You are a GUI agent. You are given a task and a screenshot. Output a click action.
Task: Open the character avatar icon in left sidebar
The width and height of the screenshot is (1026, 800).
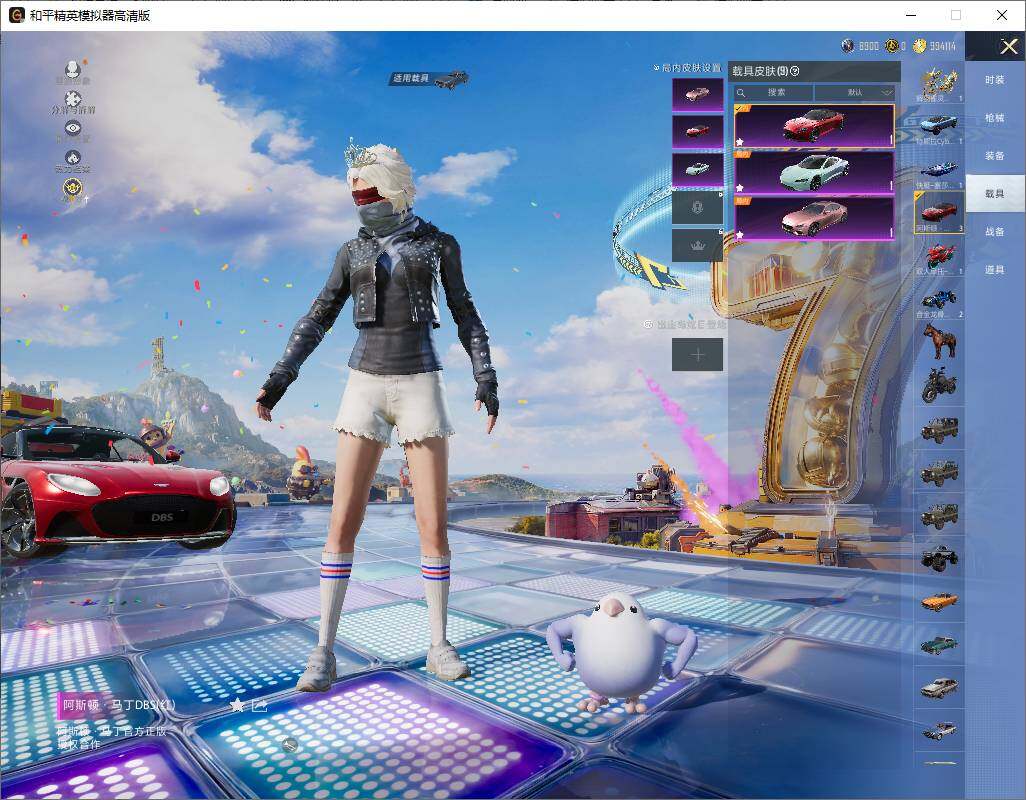73,69
